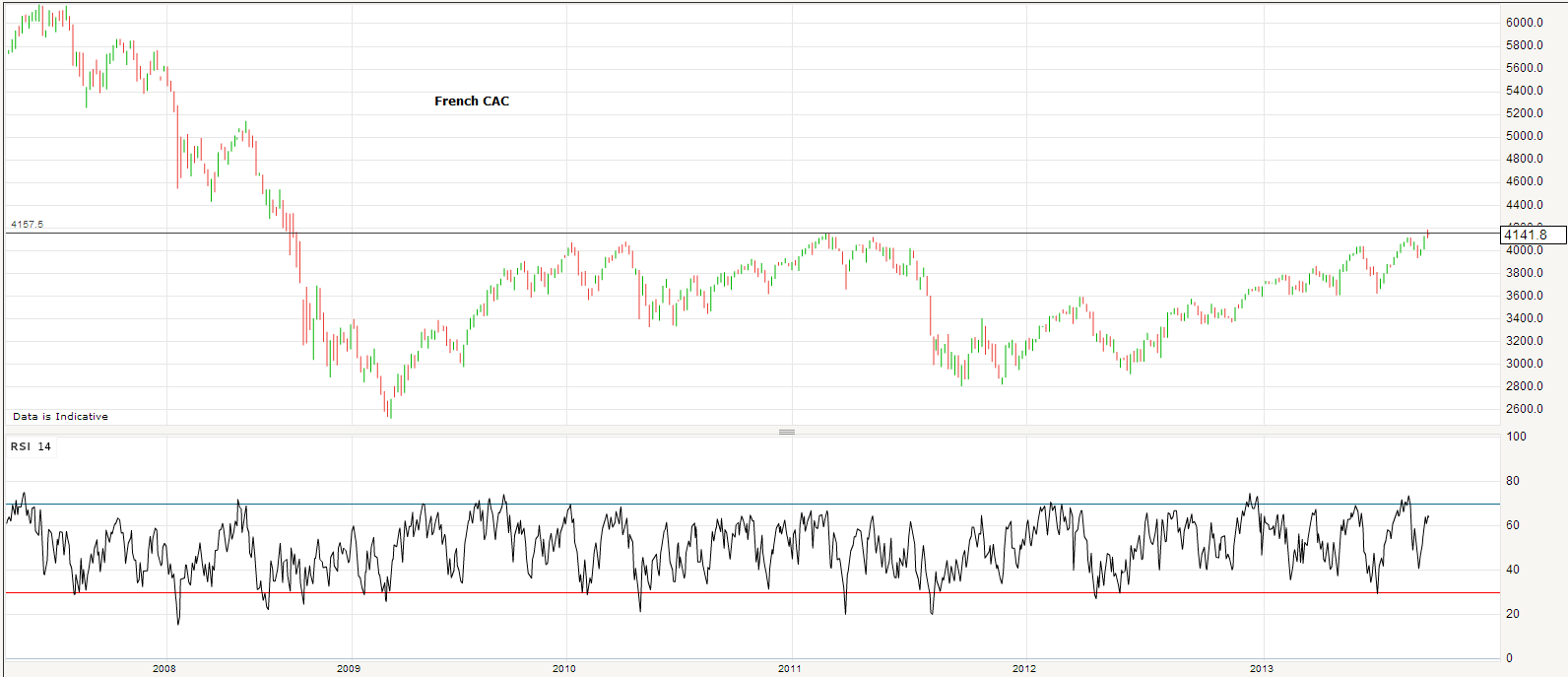Click the 4141.8 current price box

pos(1532,235)
